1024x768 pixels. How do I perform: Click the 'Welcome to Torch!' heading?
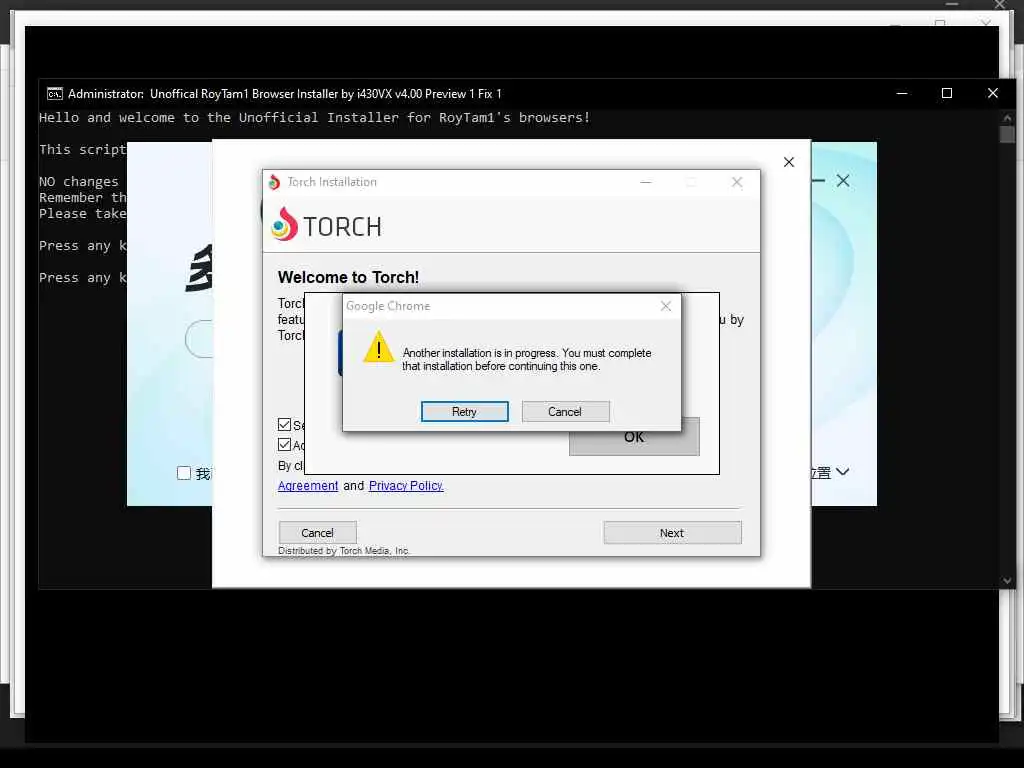click(349, 278)
